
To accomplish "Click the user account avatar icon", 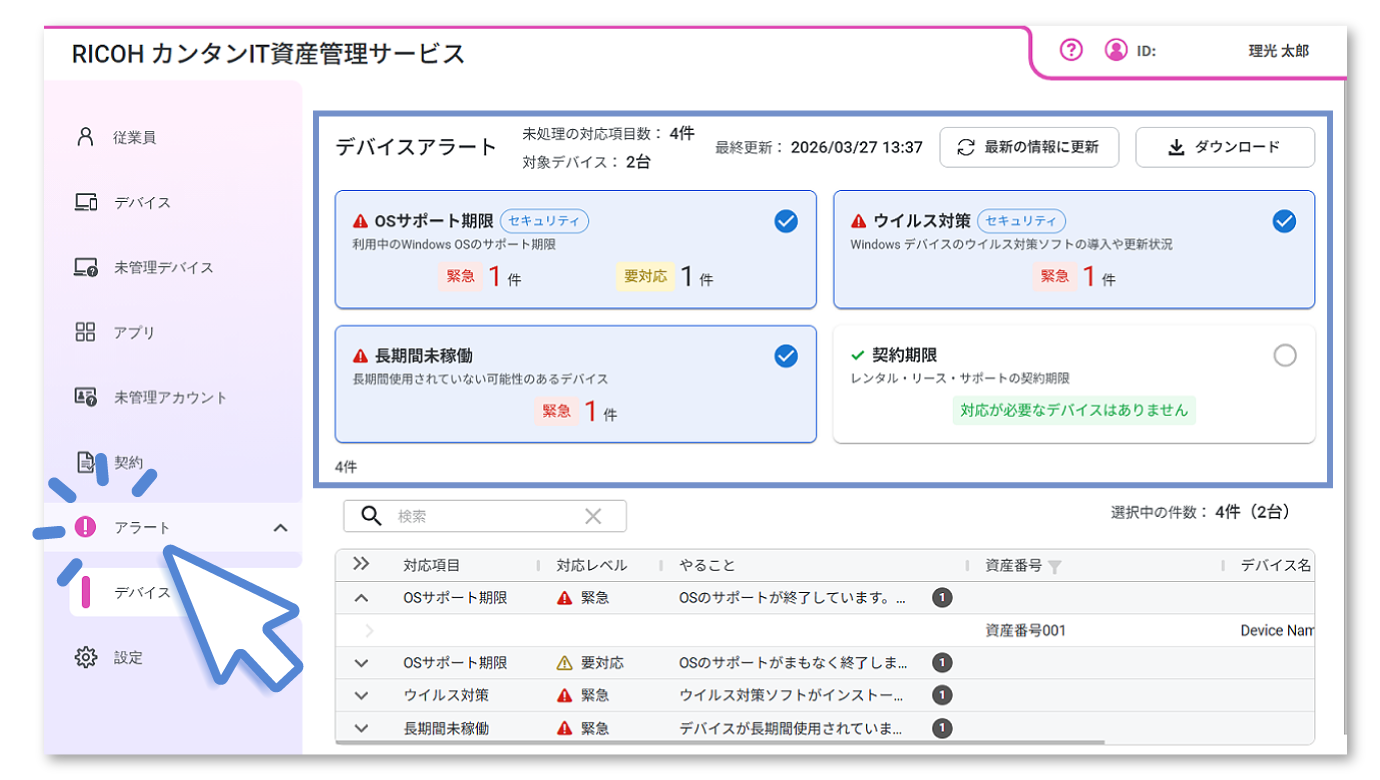I will [1116, 50].
